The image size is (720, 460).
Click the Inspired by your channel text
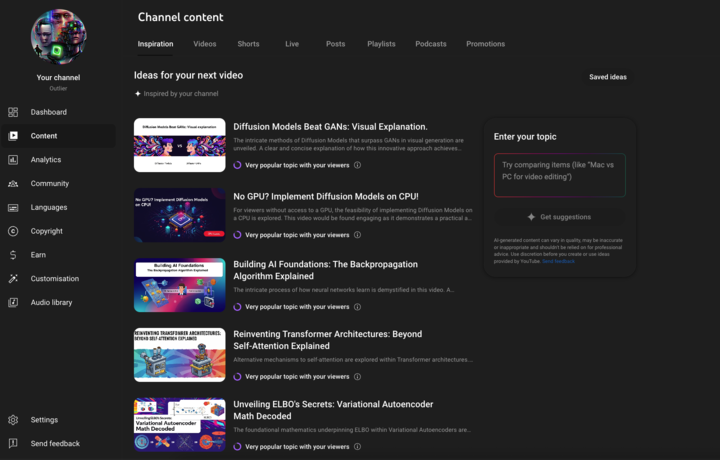181,94
